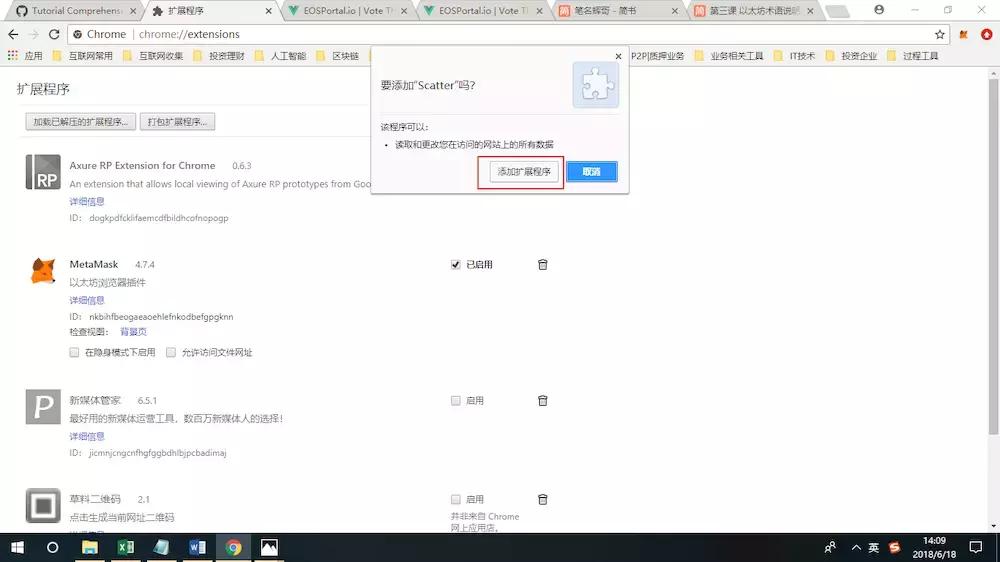
Task: Open the Chrome profile account icon
Action: 879,10
